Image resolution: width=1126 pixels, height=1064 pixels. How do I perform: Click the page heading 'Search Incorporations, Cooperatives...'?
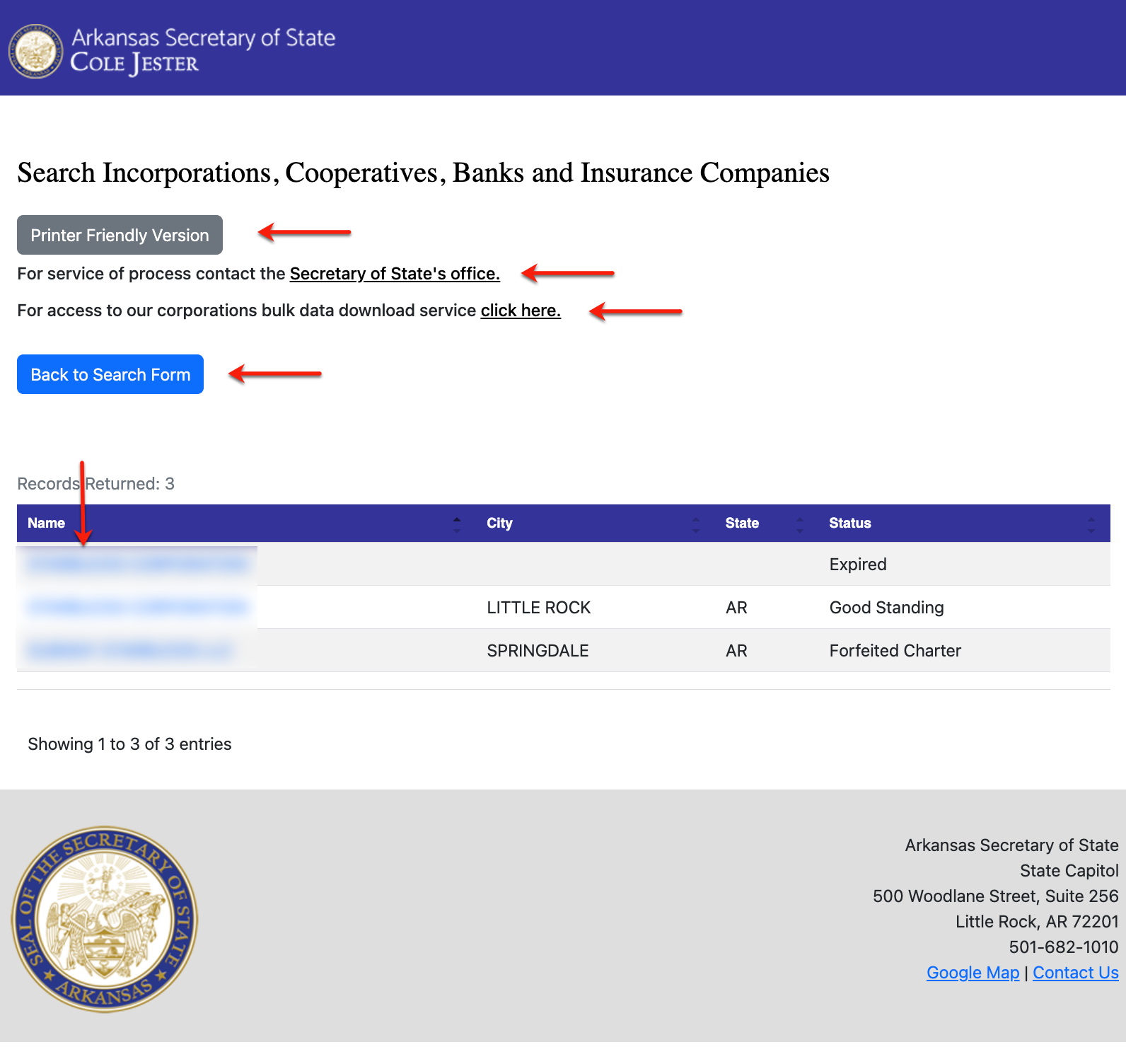423,173
